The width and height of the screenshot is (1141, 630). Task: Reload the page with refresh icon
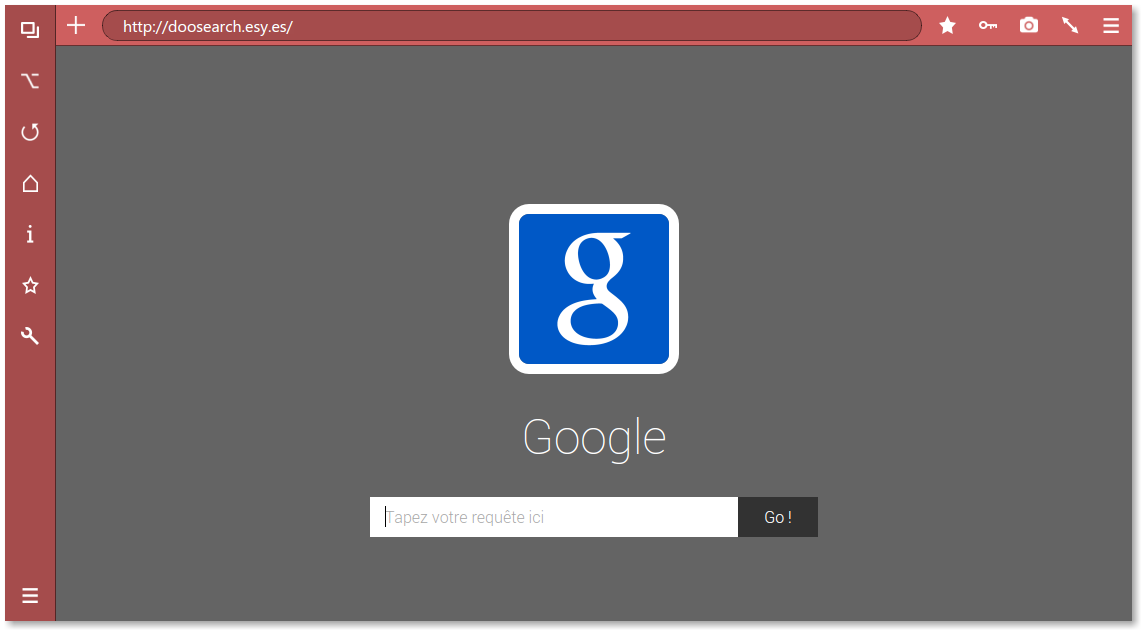click(30, 132)
